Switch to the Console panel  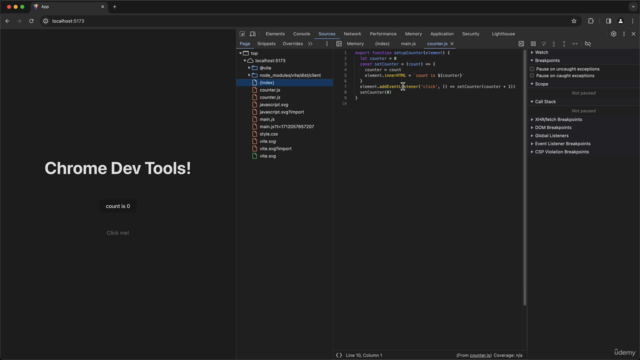[302, 34]
